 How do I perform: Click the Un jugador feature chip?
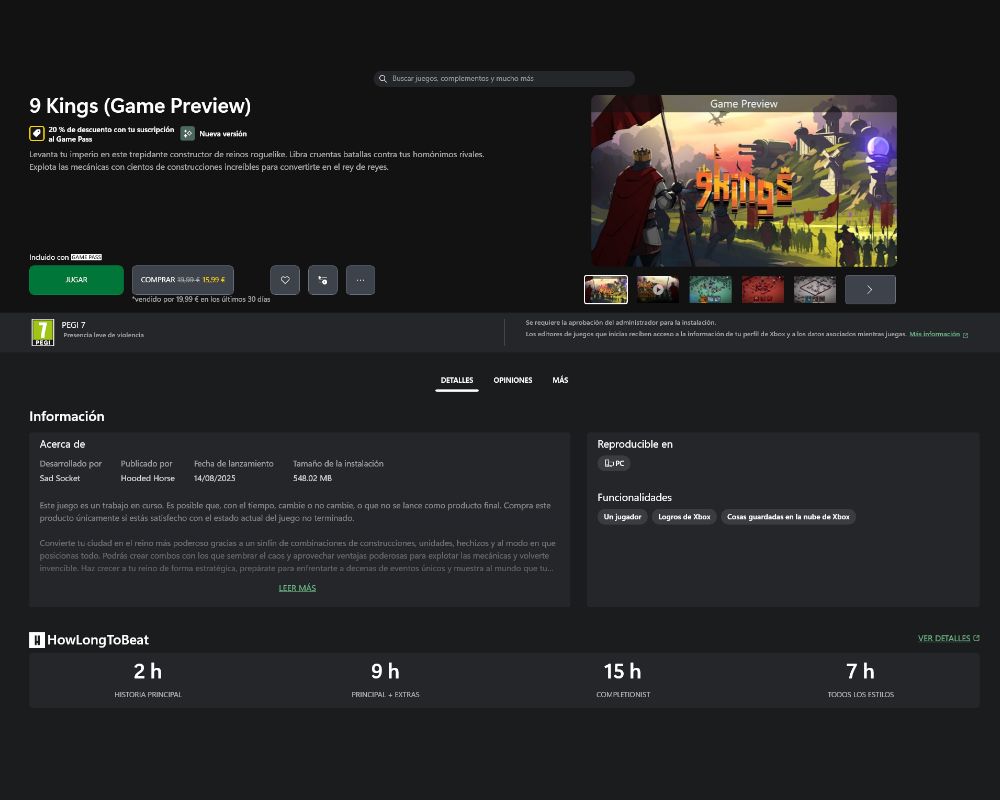(x=622, y=517)
